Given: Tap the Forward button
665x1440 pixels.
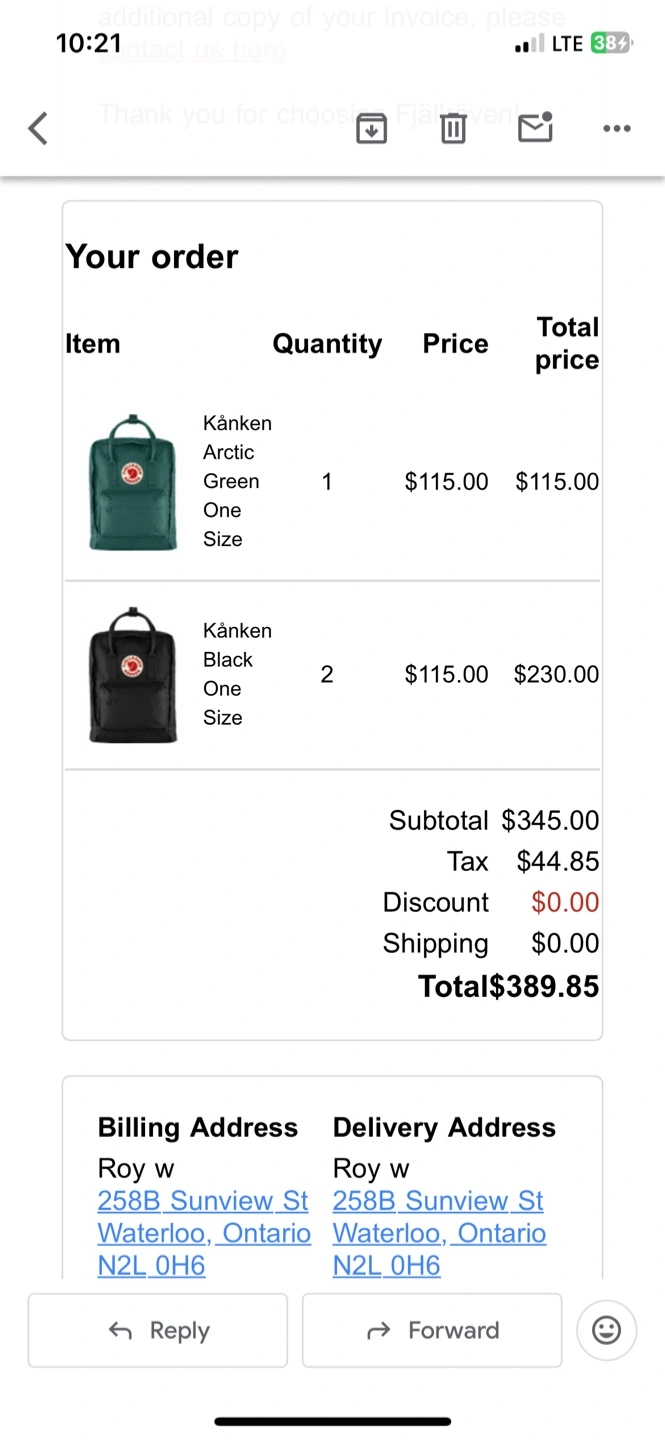Looking at the screenshot, I should click(432, 1330).
